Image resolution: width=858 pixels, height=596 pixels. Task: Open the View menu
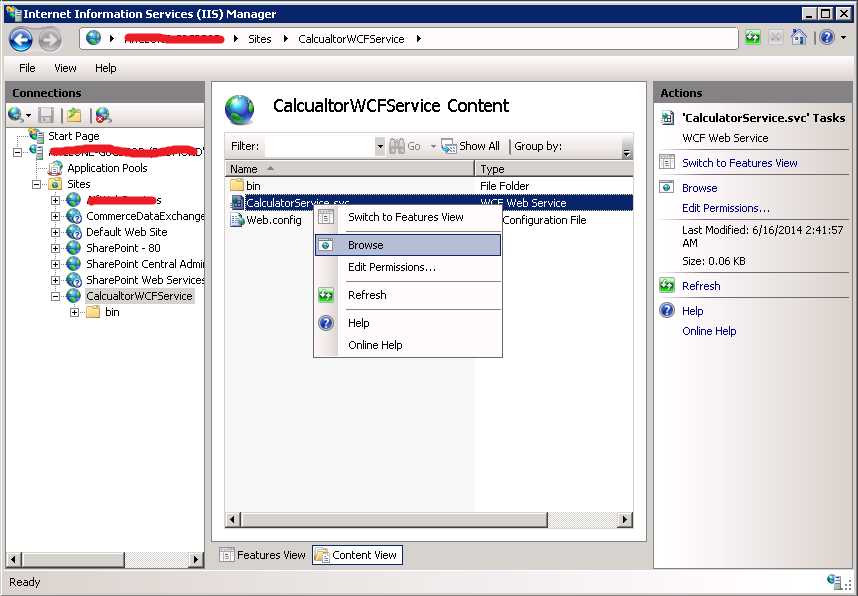point(65,68)
